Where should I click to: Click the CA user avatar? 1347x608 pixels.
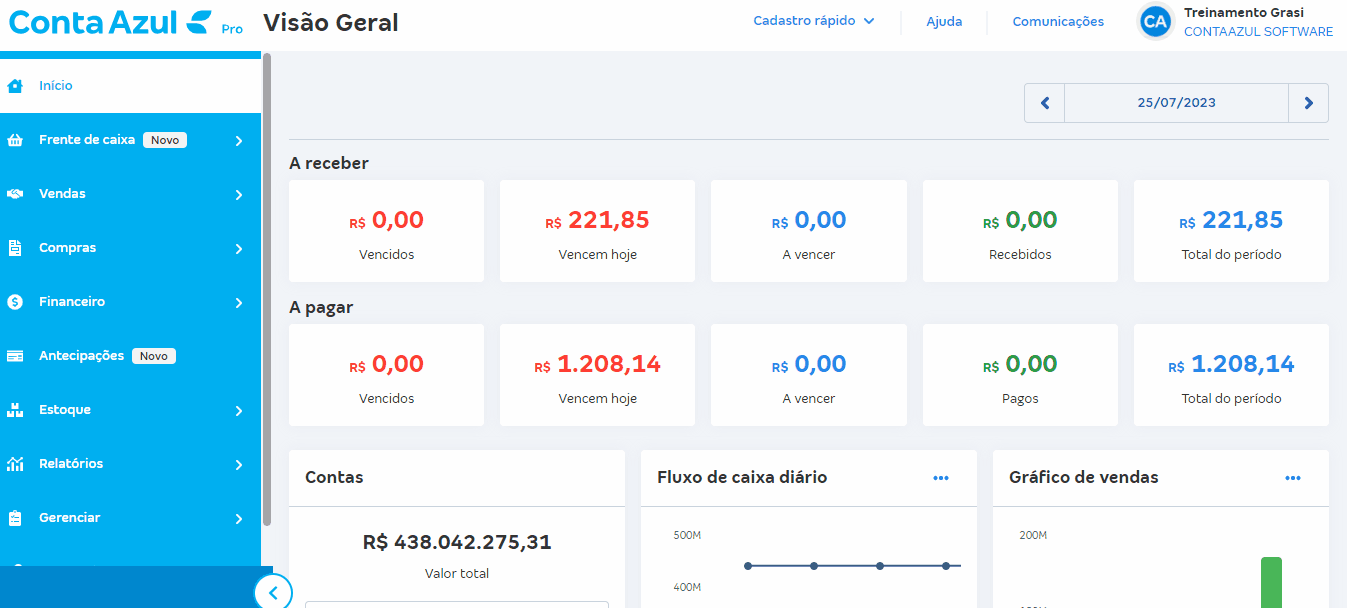click(1156, 21)
